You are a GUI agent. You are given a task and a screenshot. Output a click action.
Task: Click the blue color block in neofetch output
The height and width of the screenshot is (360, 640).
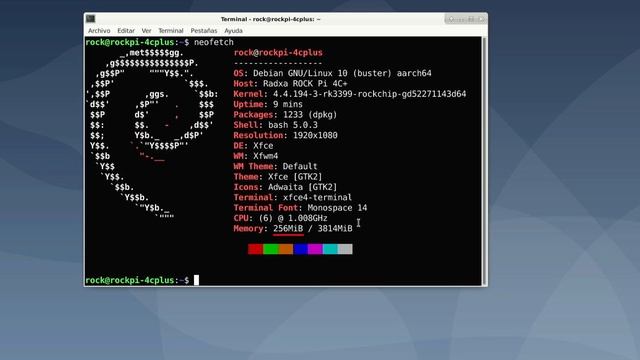(300, 249)
